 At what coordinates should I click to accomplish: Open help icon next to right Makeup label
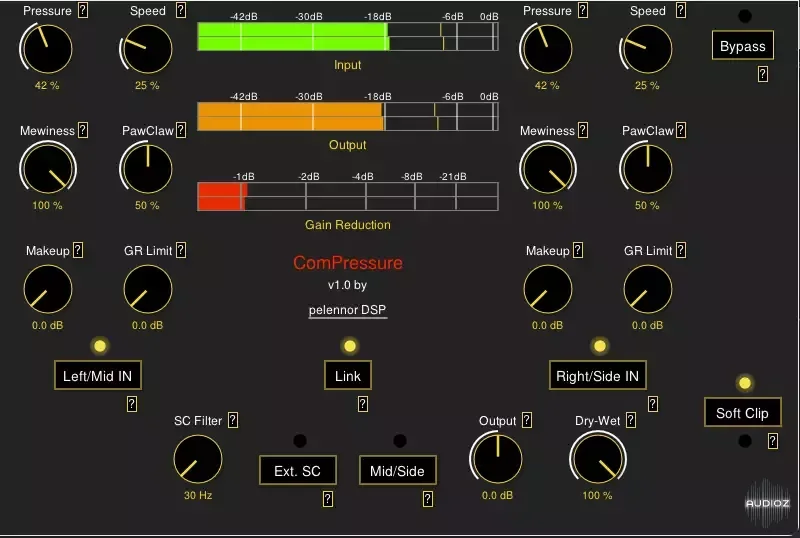pyautogui.click(x=578, y=250)
